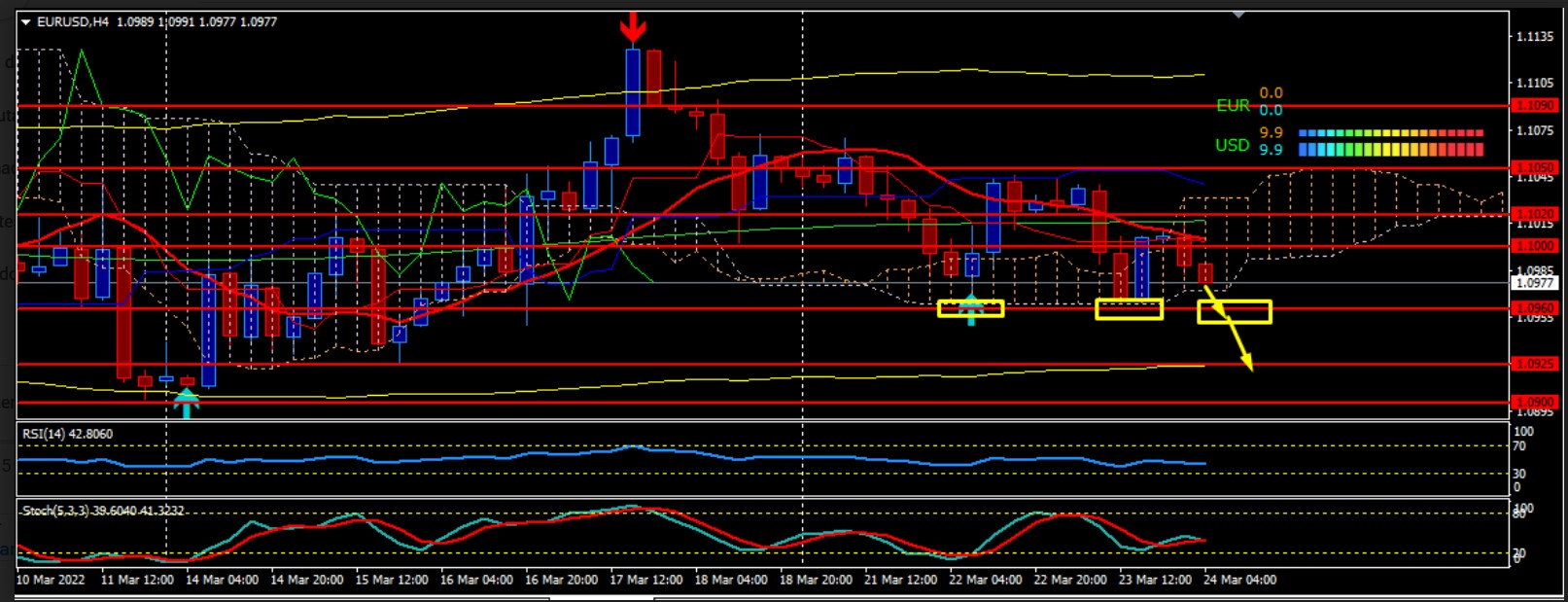Viewport: 1568px width, 602px height.
Task: Click the cyan up arrow inside first yellow box
Action: click(x=971, y=309)
